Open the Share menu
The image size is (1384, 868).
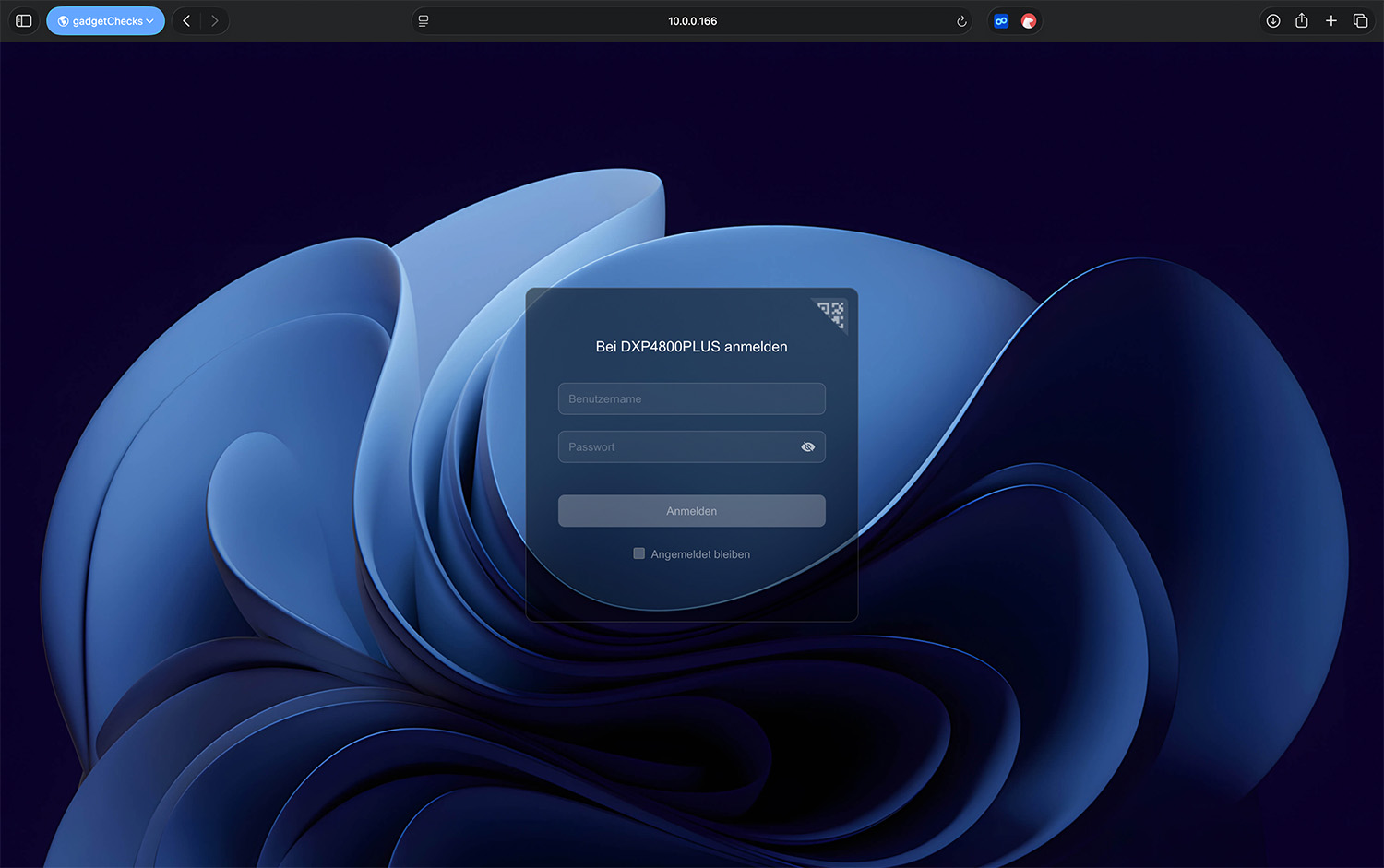coord(1302,21)
